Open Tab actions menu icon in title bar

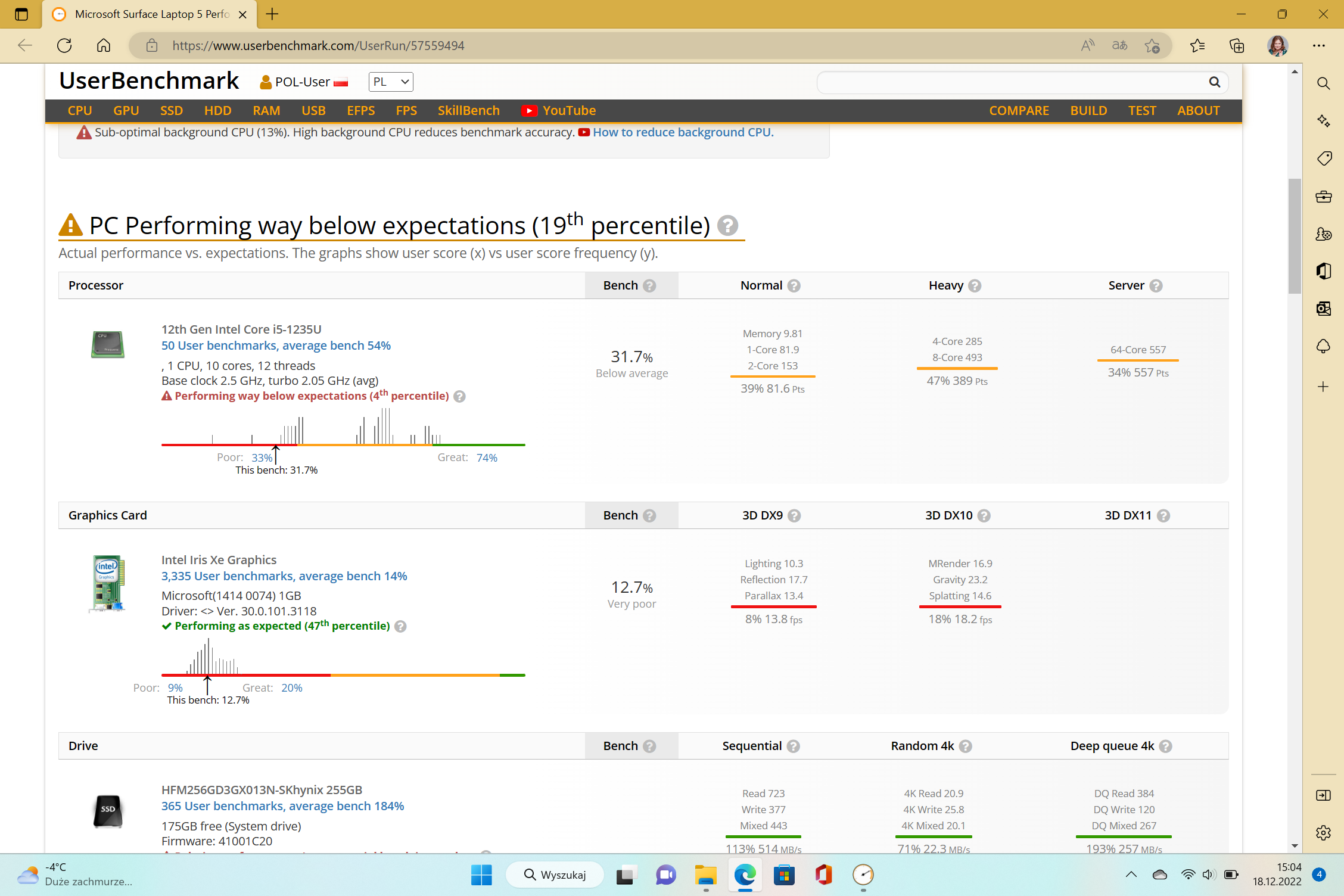pos(21,14)
